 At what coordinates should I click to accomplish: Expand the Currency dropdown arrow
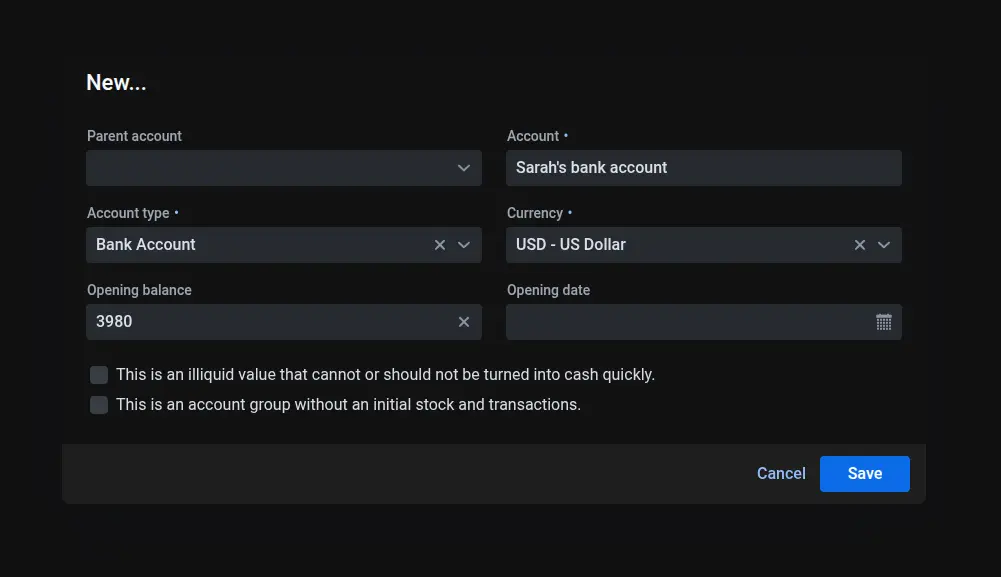coord(884,245)
